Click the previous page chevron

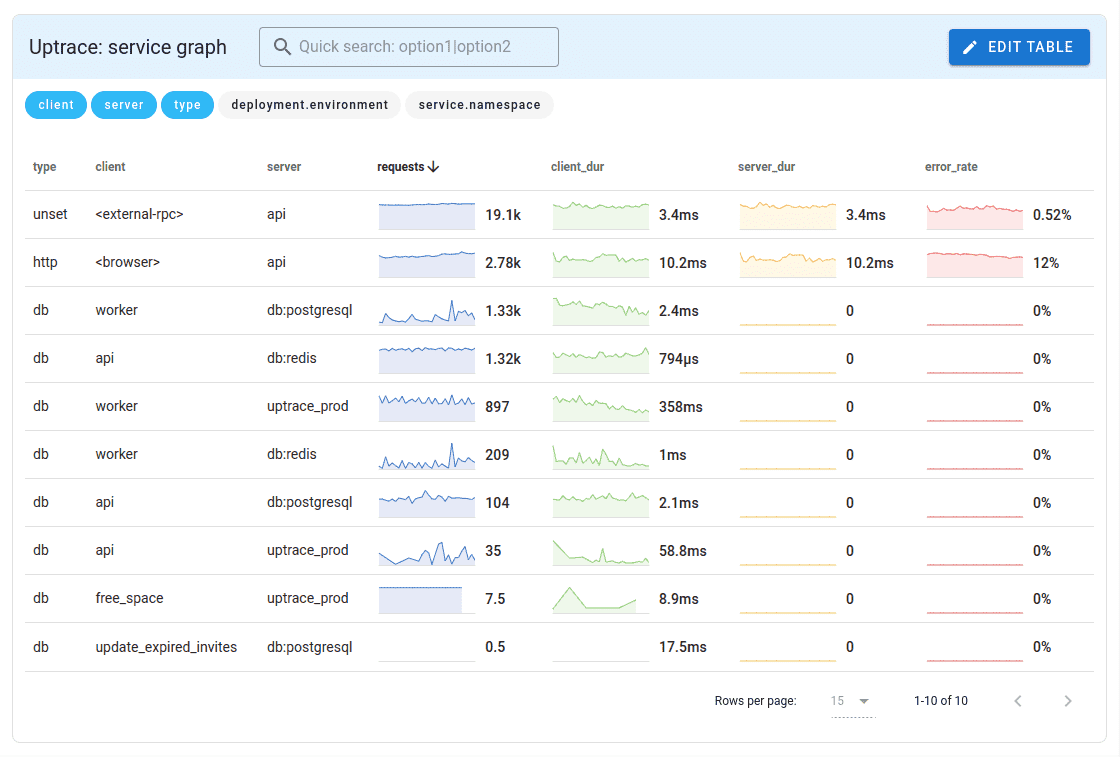[x=1018, y=700]
